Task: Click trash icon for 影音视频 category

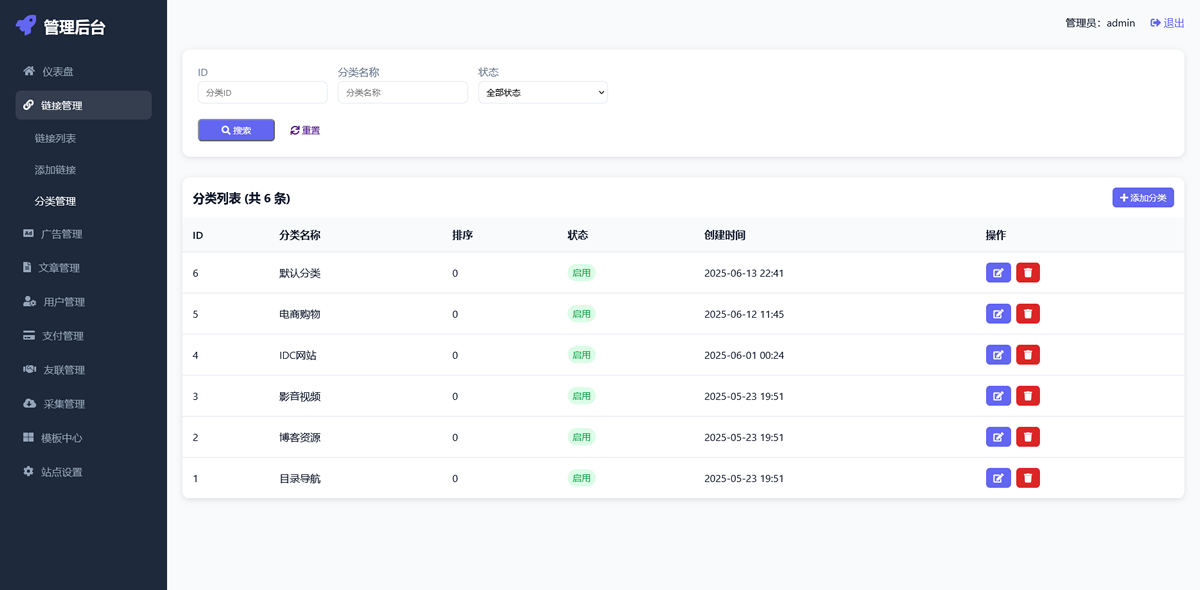Action: 1028,396
